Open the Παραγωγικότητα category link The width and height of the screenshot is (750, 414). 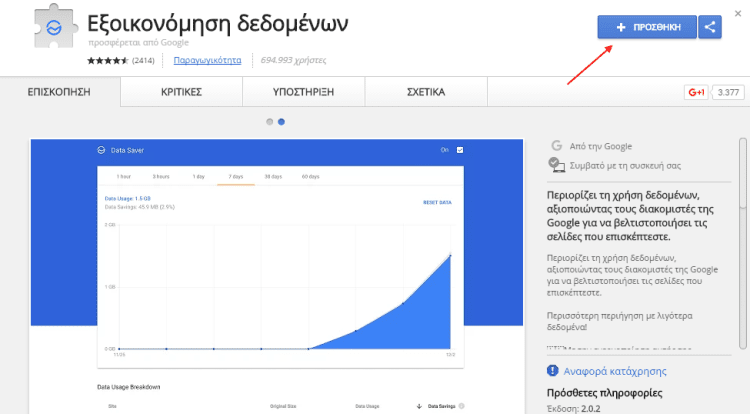207,60
